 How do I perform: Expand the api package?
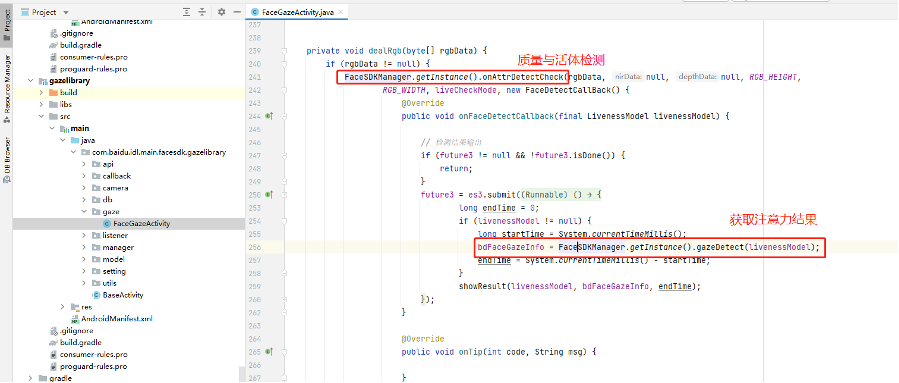click(84, 164)
